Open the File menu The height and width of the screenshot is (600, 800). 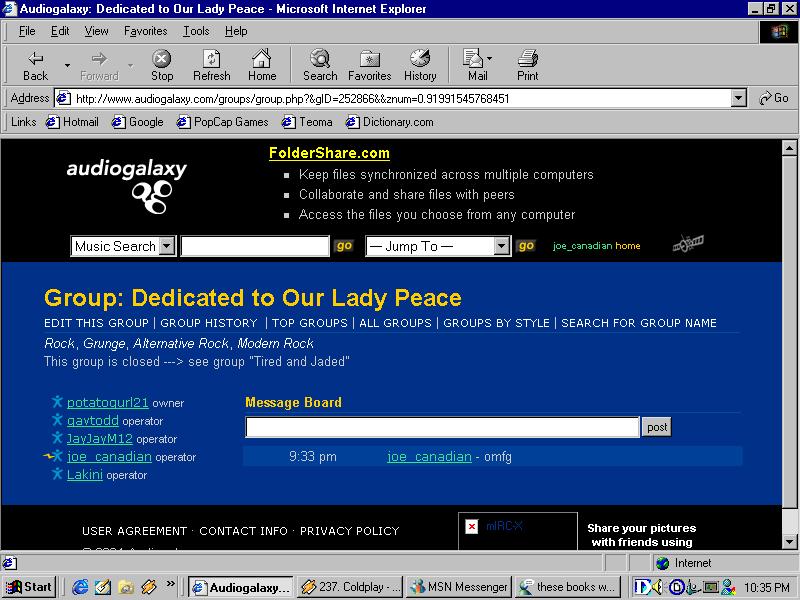[27, 31]
